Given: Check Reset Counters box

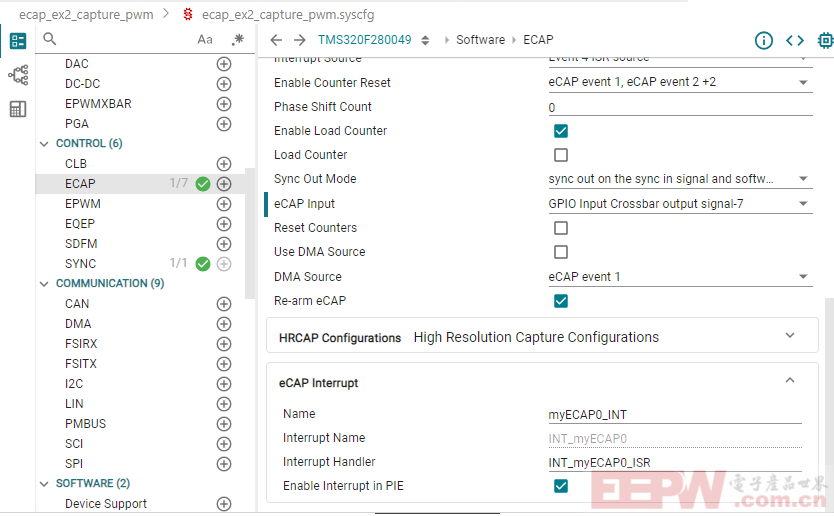Looking at the screenshot, I should (x=561, y=228).
